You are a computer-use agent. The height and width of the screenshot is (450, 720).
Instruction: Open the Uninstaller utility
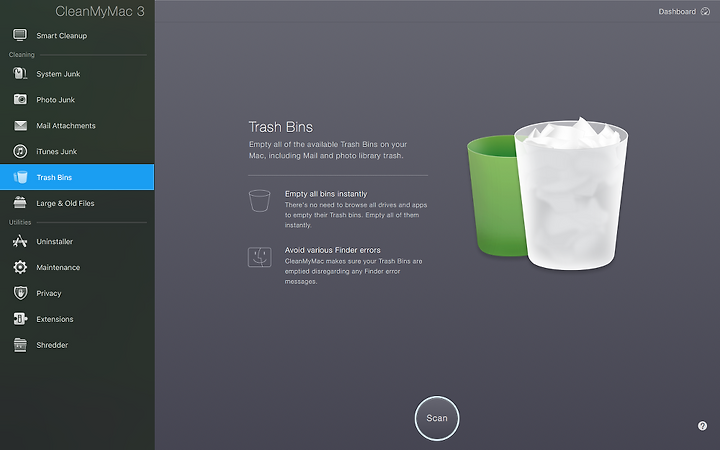[55, 241]
